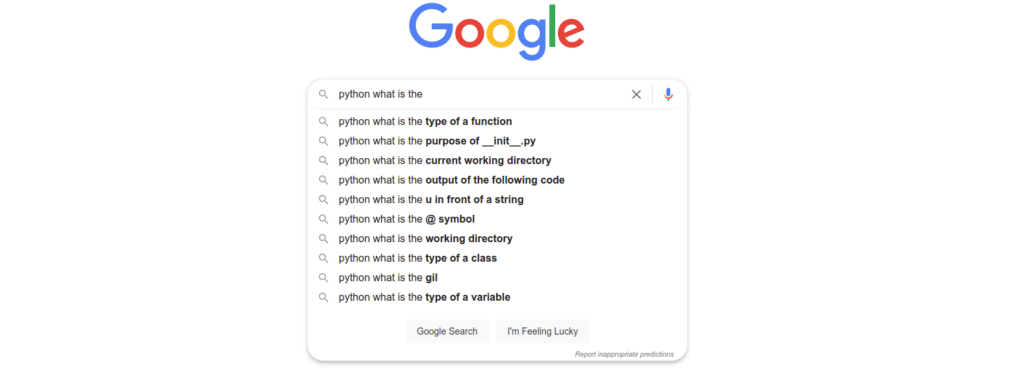This screenshot has width=1024, height=386.
Task: Click search icon beside '@ symbol' suggestion
Action: tap(323, 219)
